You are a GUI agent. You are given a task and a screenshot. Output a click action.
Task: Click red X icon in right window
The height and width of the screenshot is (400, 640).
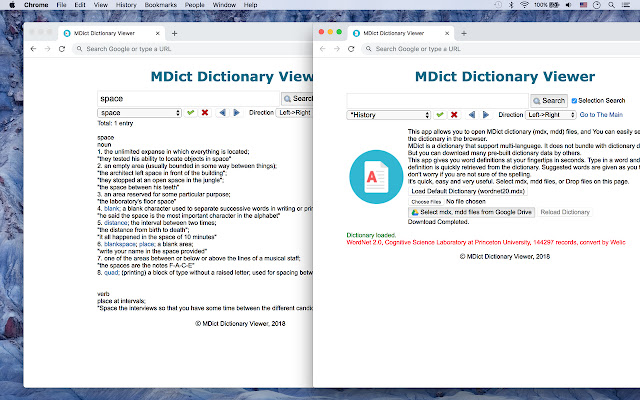click(x=454, y=115)
